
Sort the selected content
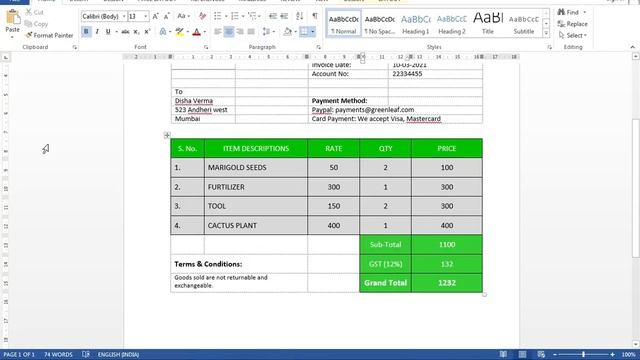click(x=300, y=16)
